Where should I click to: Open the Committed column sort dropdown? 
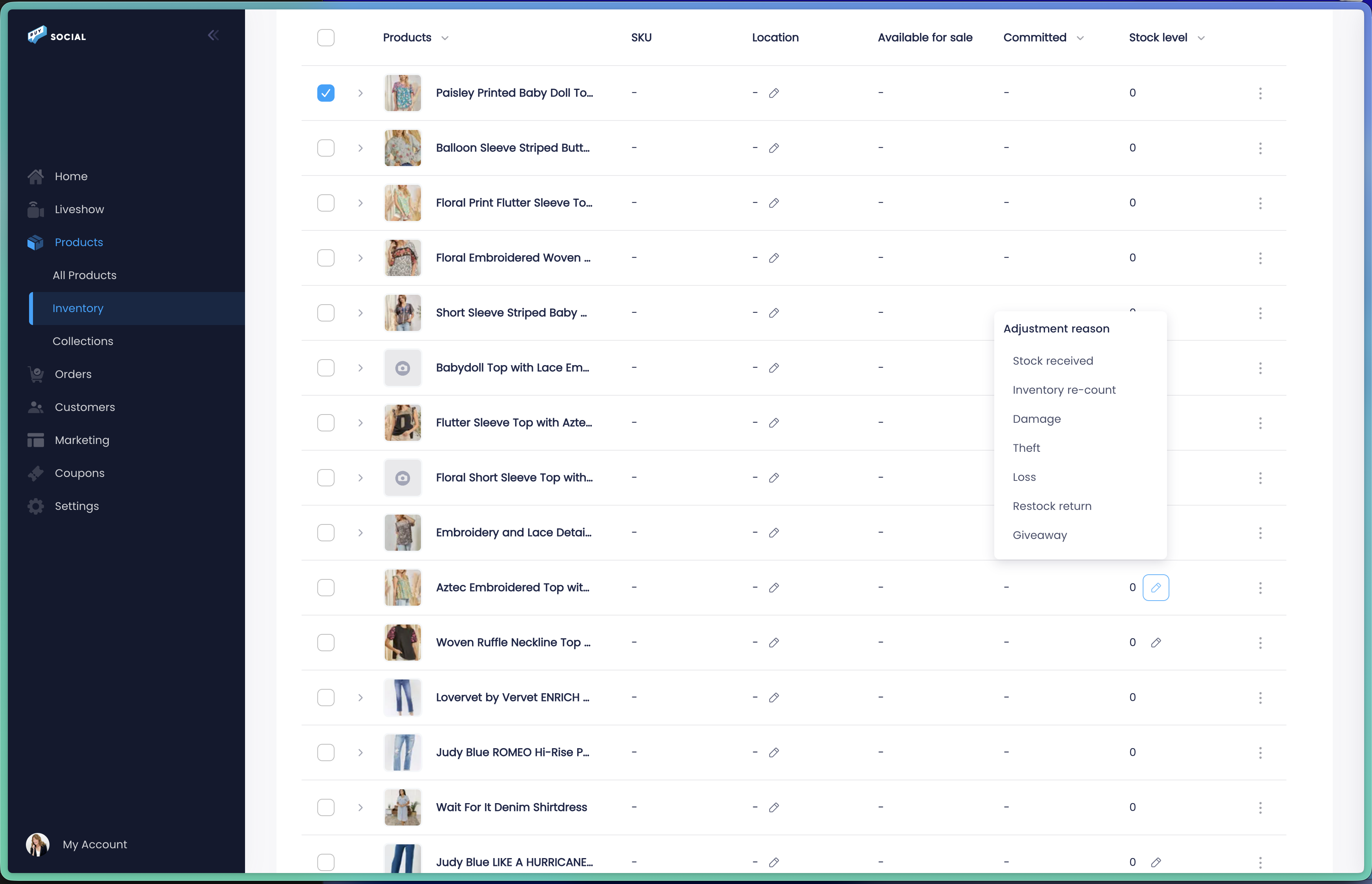[1080, 37]
